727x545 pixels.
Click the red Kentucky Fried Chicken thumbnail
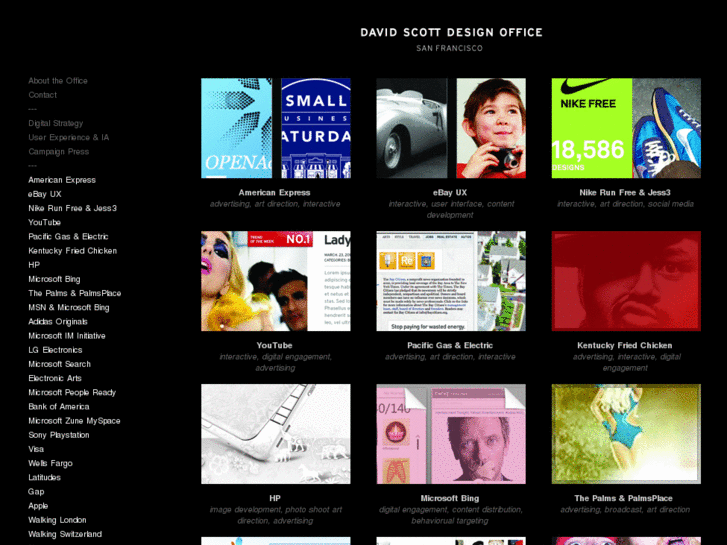(625, 281)
